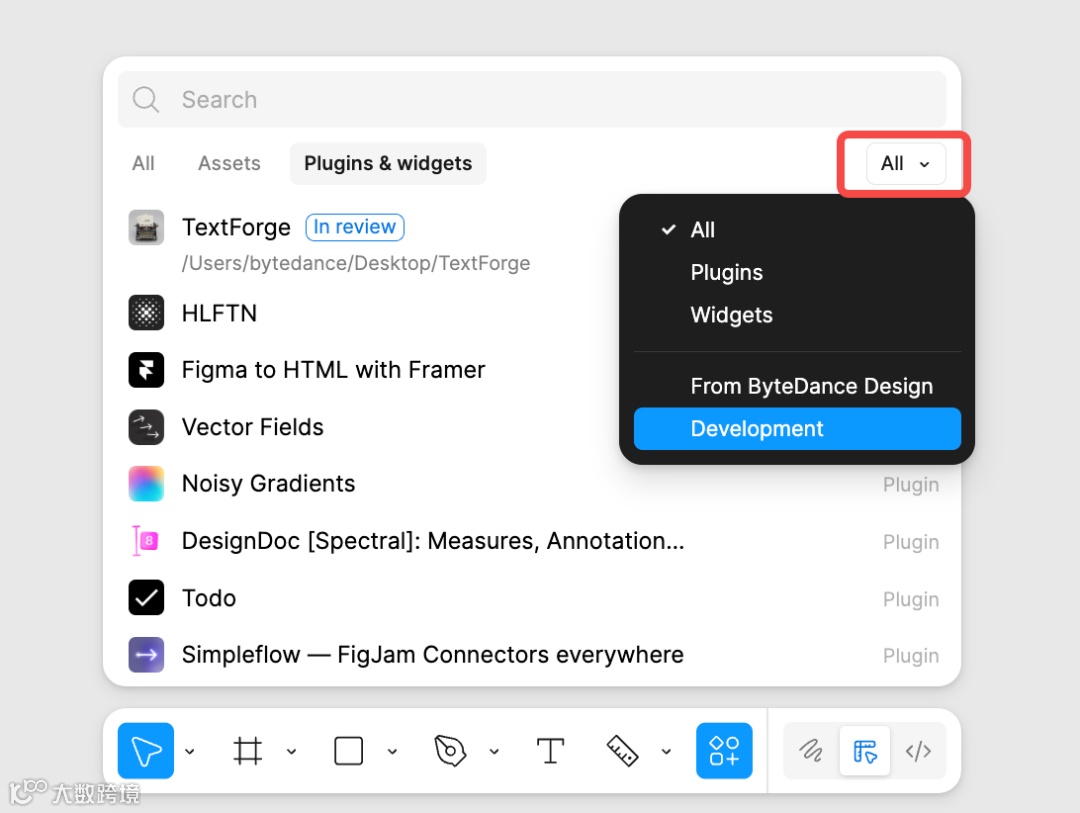1080x813 pixels.
Task: Focus the Search input field
Action: (532, 100)
